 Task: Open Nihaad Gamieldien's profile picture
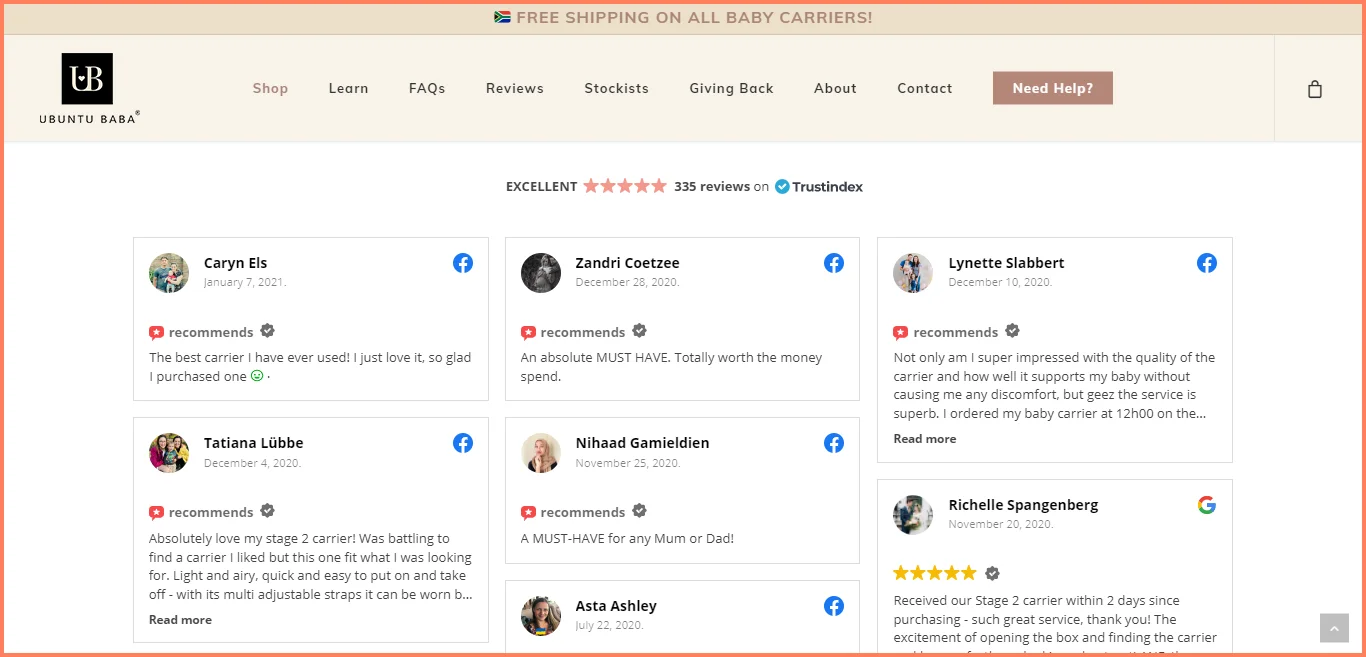click(x=541, y=453)
